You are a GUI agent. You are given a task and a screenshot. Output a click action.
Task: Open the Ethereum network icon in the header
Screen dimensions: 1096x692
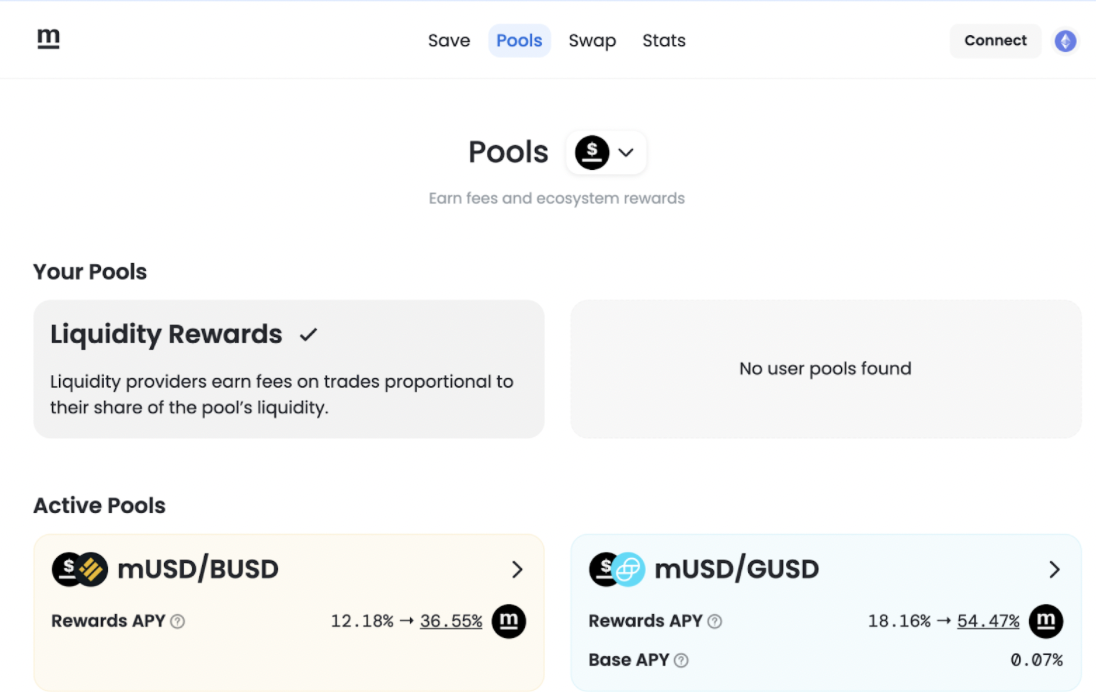pyautogui.click(x=1065, y=41)
